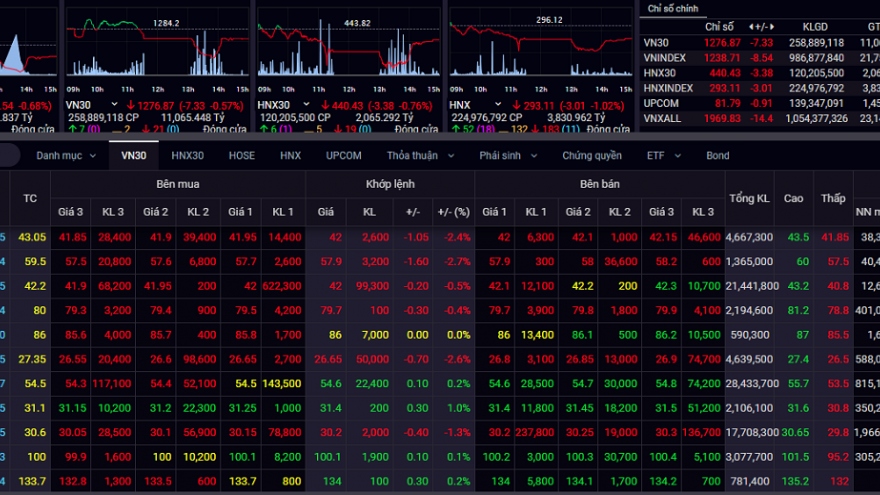Click the Thấp column header
880x495 pixels.
pos(833,198)
